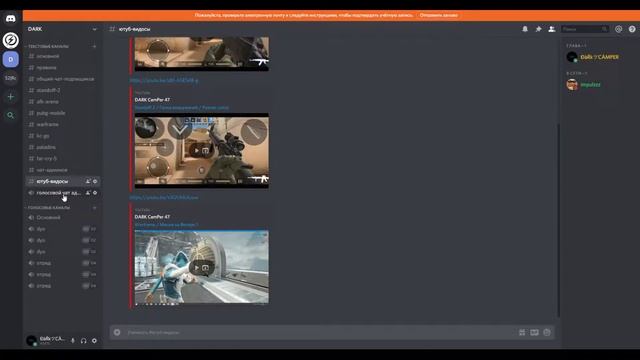Collapse the text channels category
640x360 pixels.
coord(48,47)
